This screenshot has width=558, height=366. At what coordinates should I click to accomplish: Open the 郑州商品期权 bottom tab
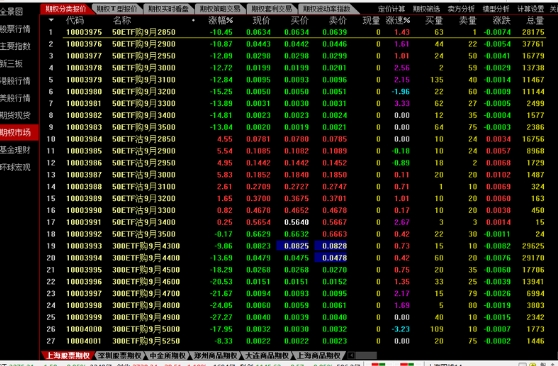(215, 355)
